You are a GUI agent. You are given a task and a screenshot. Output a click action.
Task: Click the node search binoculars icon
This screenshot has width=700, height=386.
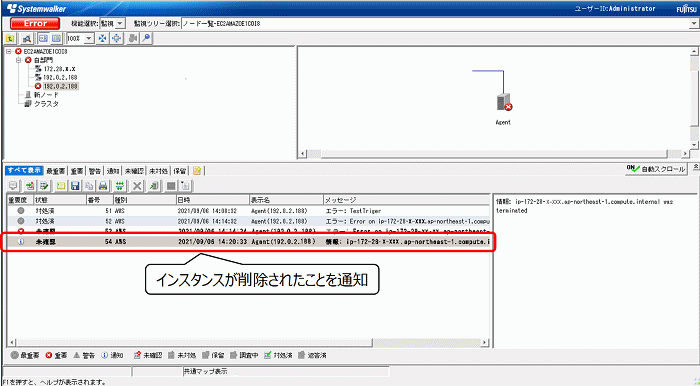26,38
